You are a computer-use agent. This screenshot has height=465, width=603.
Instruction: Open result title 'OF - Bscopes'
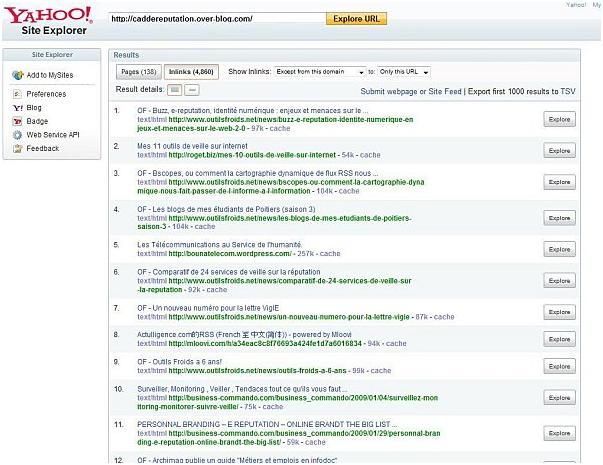pos(258,173)
